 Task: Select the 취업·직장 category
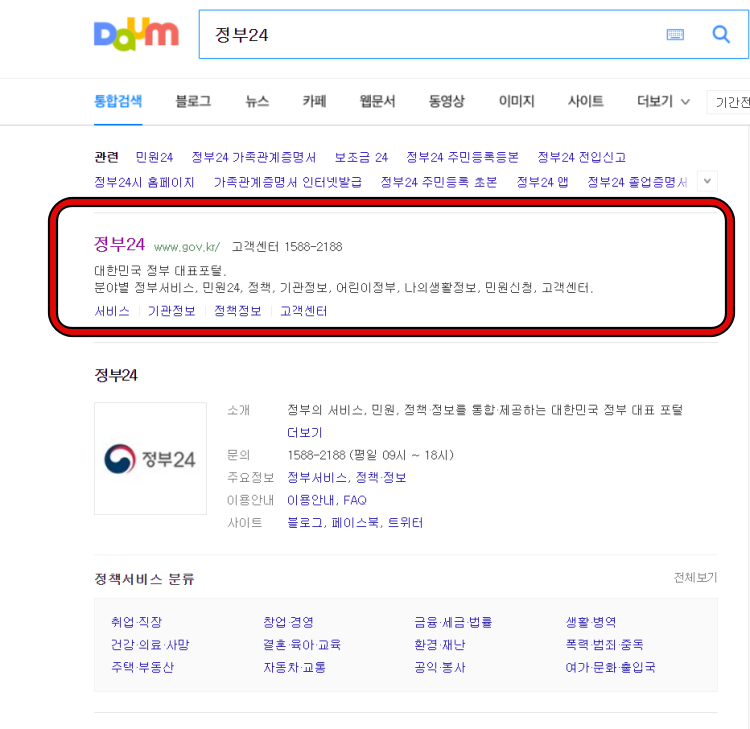tap(136, 622)
